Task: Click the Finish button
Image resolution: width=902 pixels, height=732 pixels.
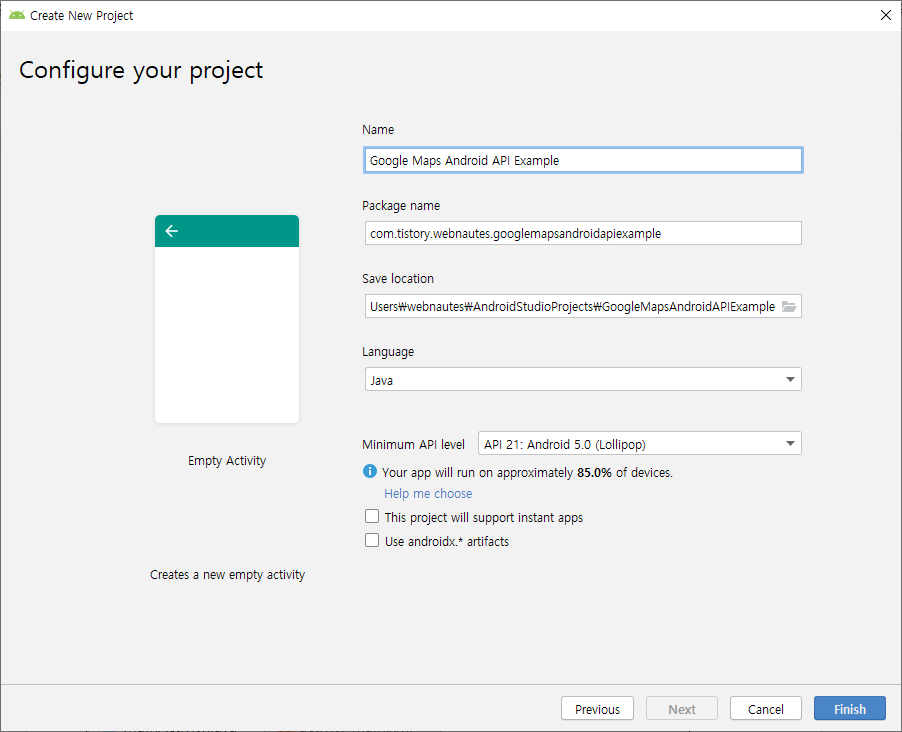Action: tap(850, 708)
